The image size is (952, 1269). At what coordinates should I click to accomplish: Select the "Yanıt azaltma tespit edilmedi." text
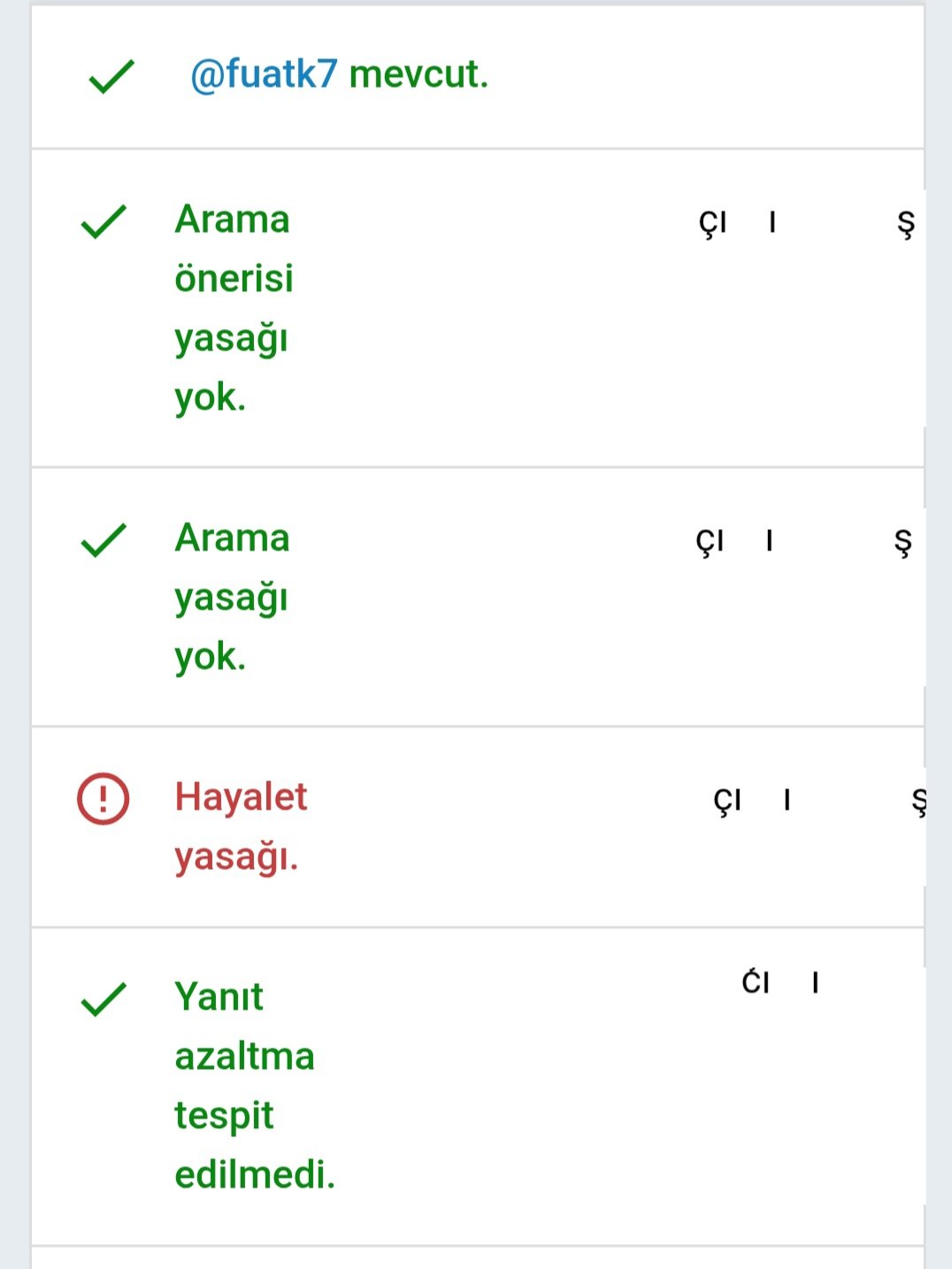254,1086
